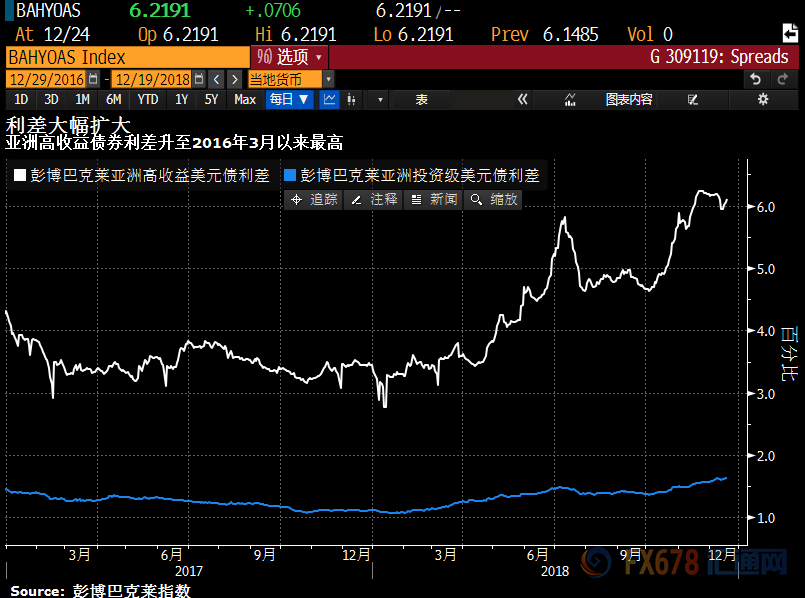805x598 pixels.
Task: Click the 4.0 y-axis label
Action: (766, 331)
